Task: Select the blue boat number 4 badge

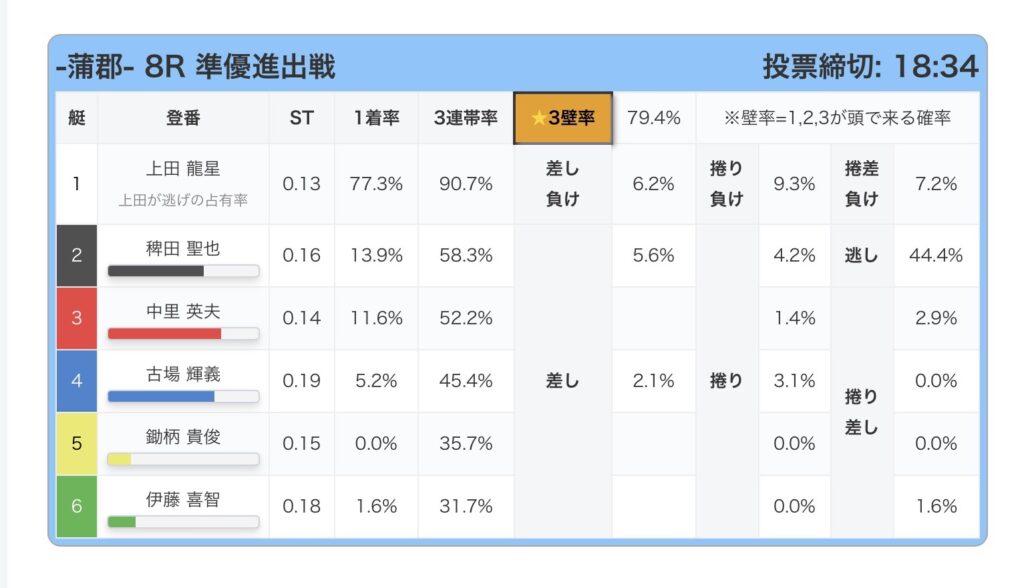Action: (x=77, y=381)
